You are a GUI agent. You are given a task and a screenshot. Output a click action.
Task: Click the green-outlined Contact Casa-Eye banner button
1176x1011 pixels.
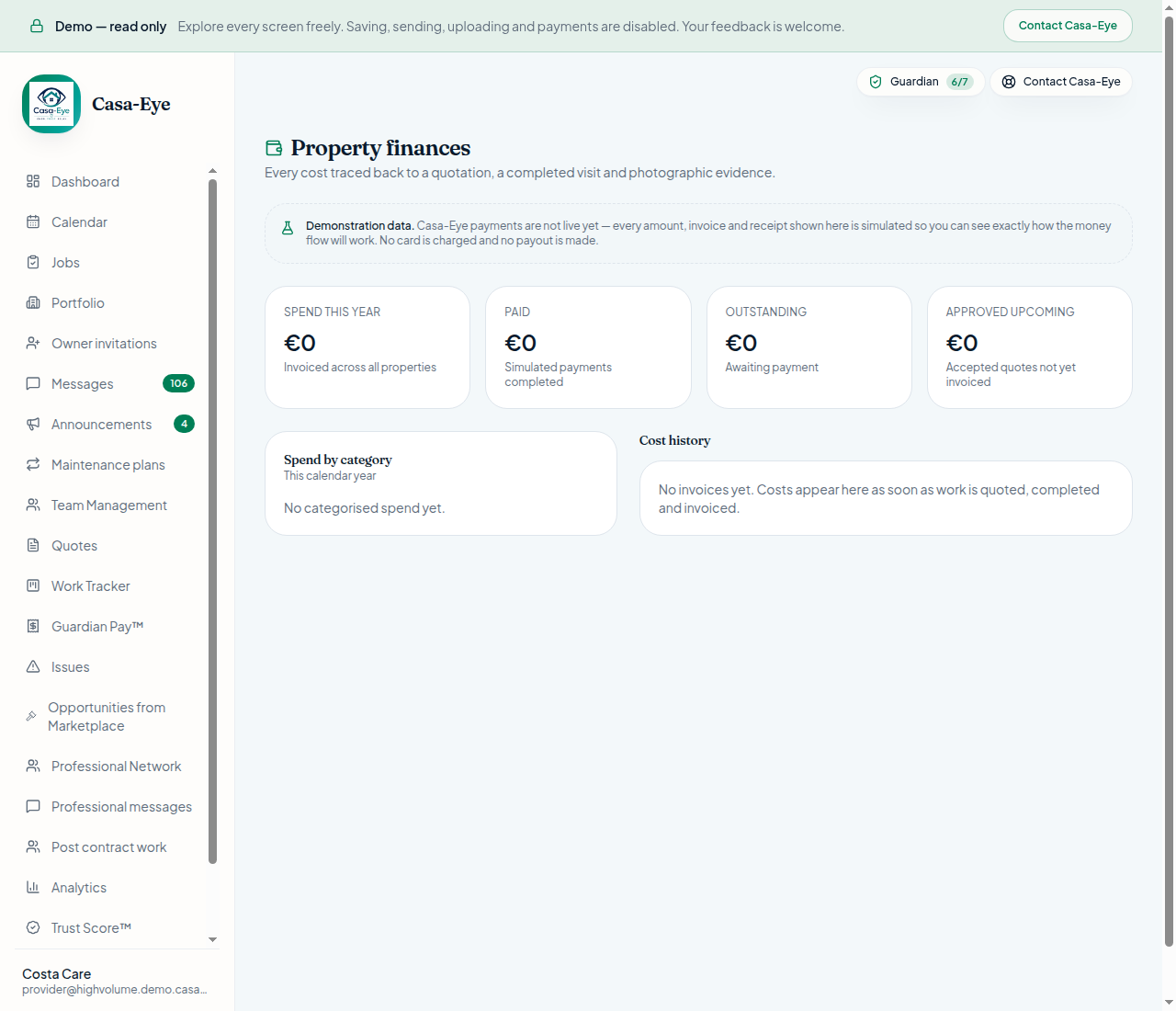coord(1068,26)
